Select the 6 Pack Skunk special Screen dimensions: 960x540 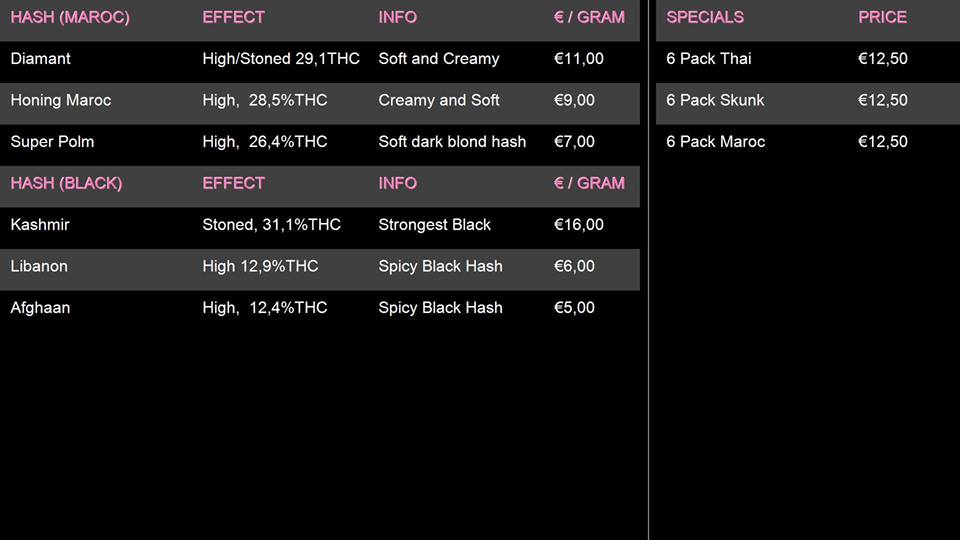[715, 100]
